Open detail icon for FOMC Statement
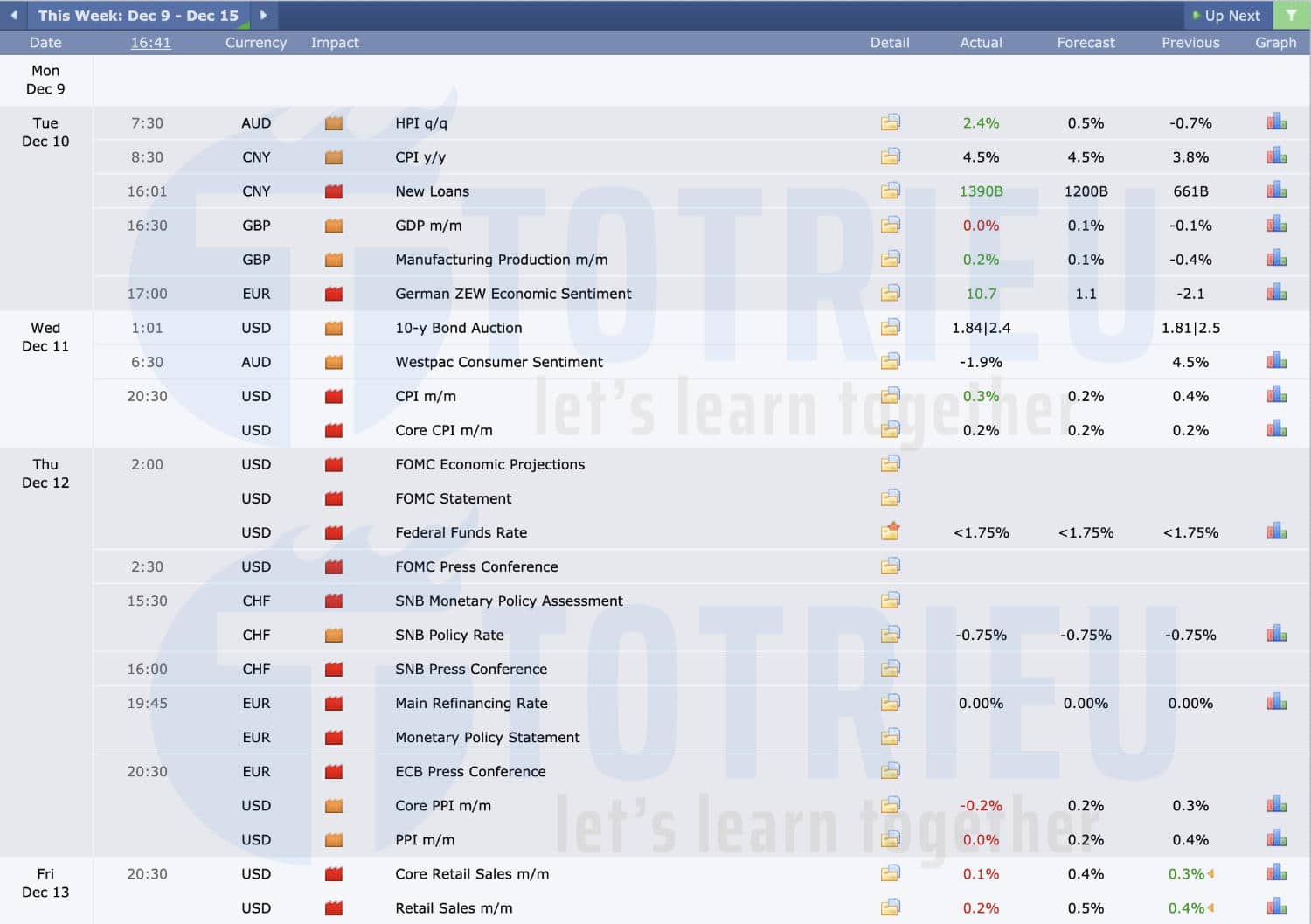Image resolution: width=1311 pixels, height=924 pixels. tap(890, 497)
